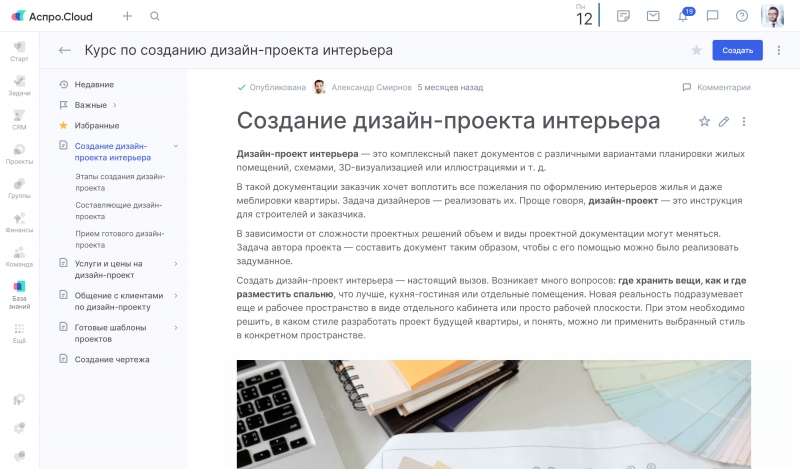The height and width of the screenshot is (469, 800).
Task: Open the user profile avatar
Action: (x=772, y=16)
